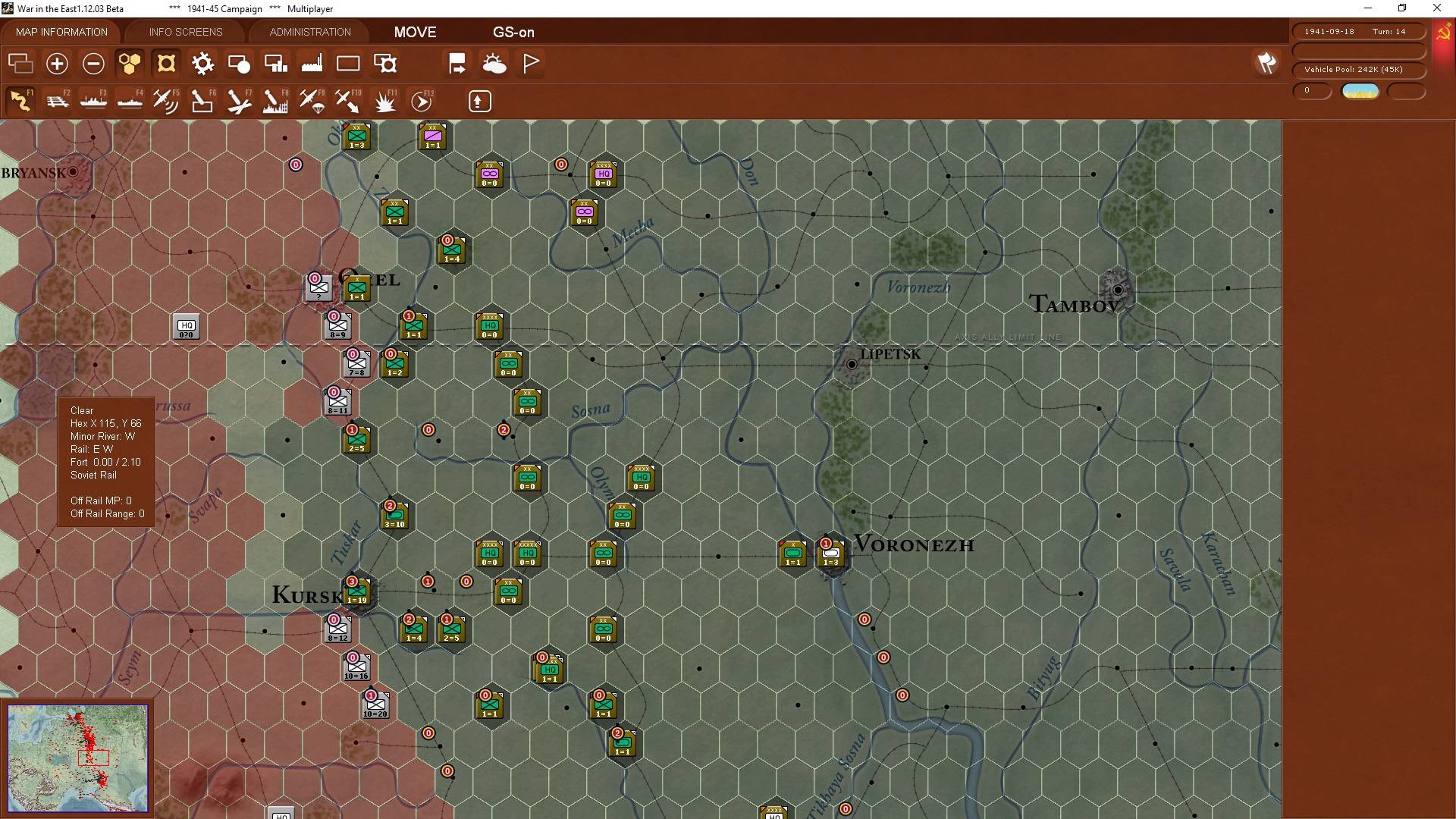The height and width of the screenshot is (819, 1456).
Task: Click the overlapping windows icon in toolbar
Action: [20, 64]
